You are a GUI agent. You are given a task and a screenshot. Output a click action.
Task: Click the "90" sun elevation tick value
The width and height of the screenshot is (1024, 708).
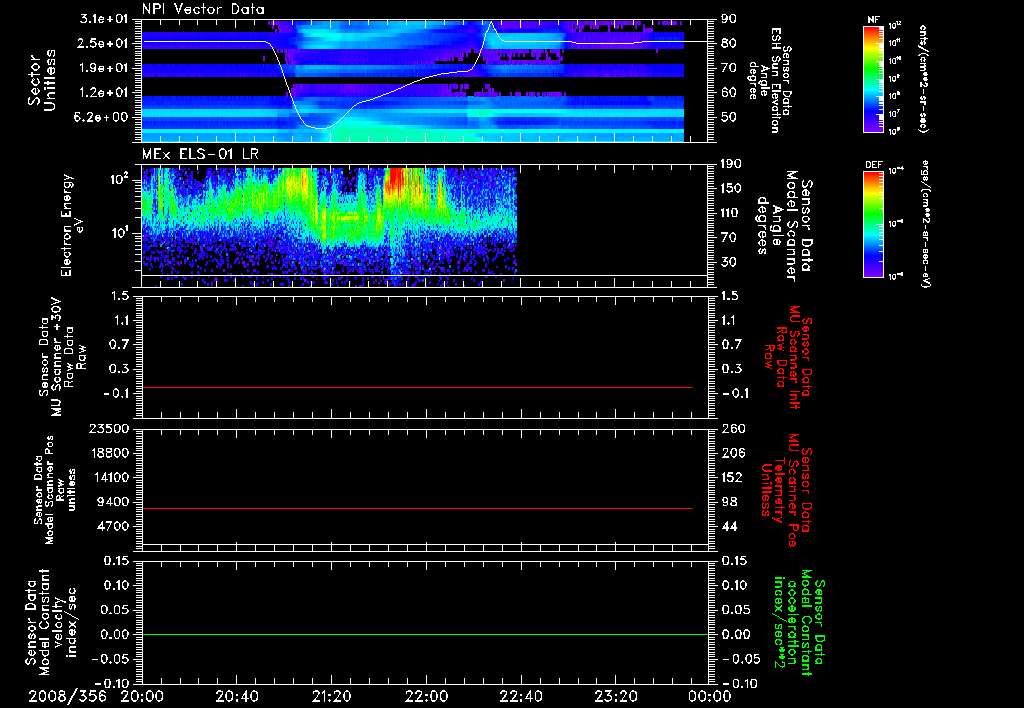tap(729, 19)
